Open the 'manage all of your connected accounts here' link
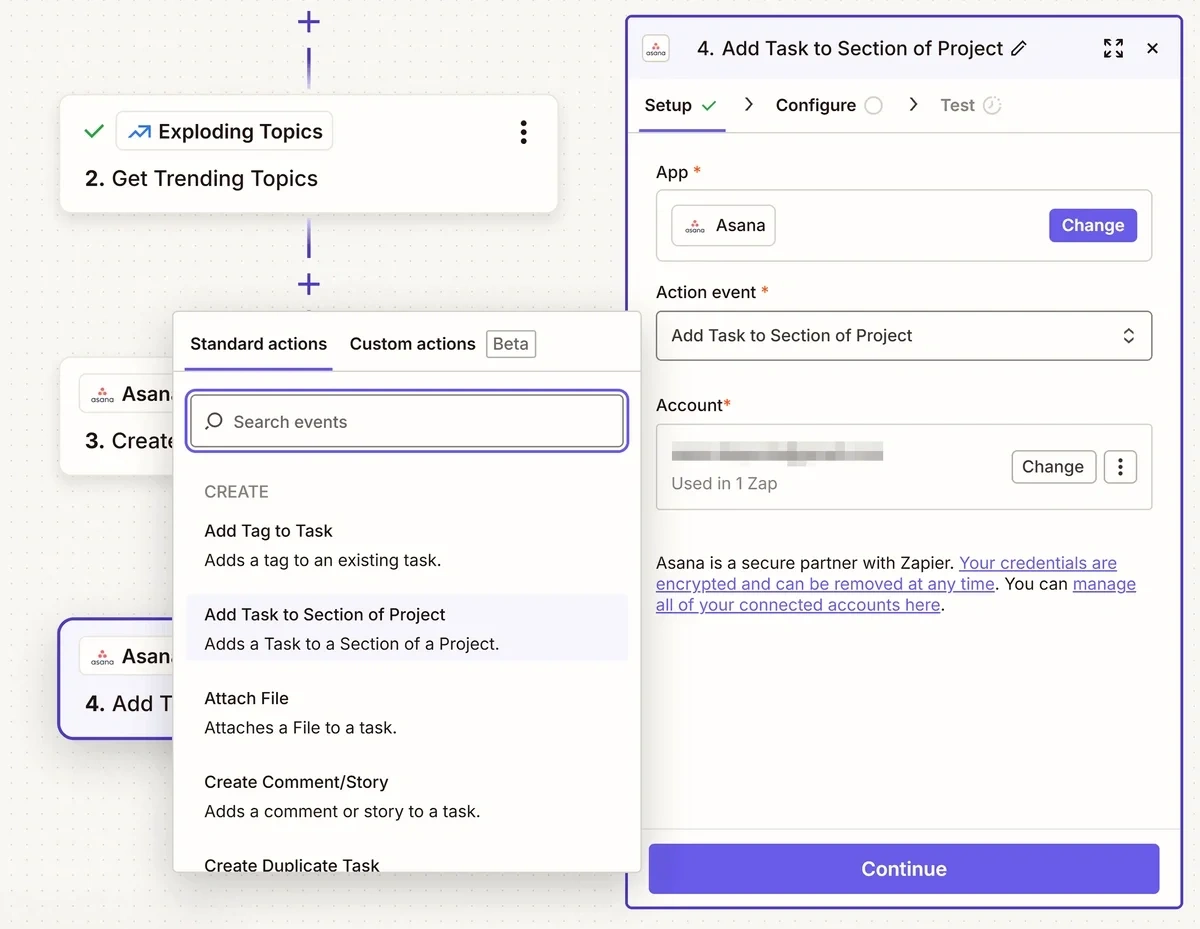The image size is (1200, 929). [896, 594]
